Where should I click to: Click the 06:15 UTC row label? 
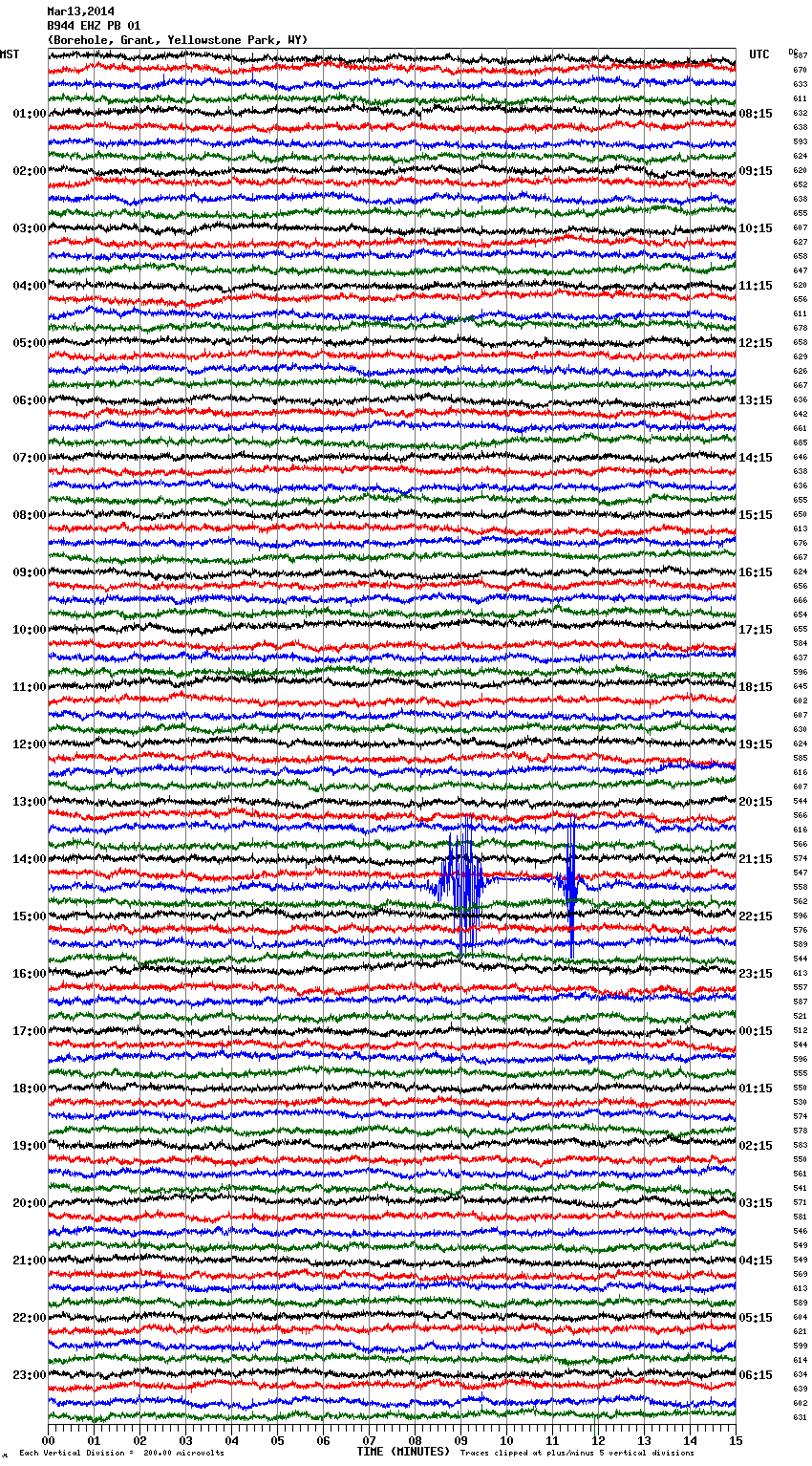click(x=755, y=1375)
